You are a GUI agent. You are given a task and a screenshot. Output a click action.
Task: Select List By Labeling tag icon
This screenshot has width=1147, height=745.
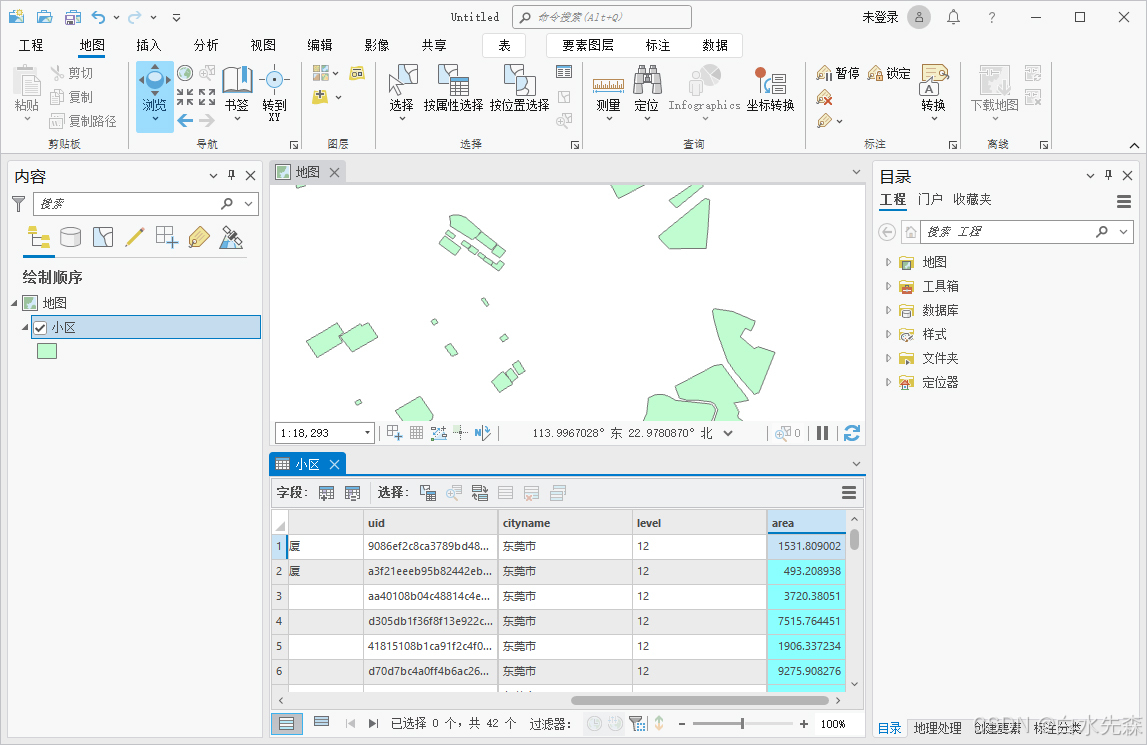198,237
